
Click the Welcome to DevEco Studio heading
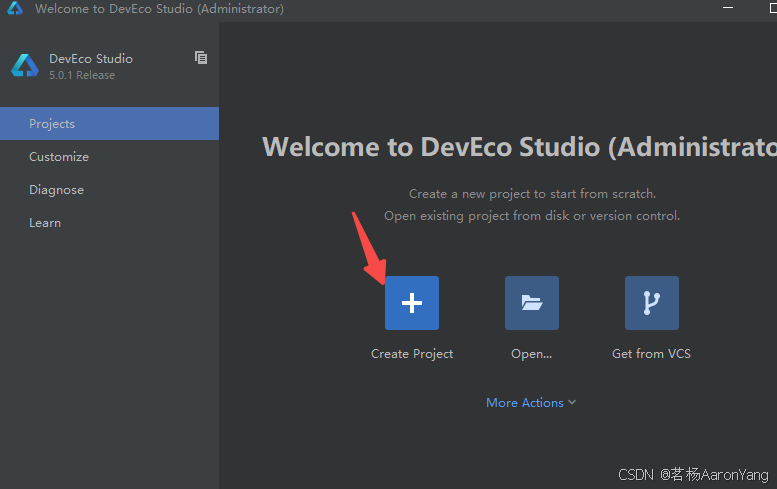[519, 147]
